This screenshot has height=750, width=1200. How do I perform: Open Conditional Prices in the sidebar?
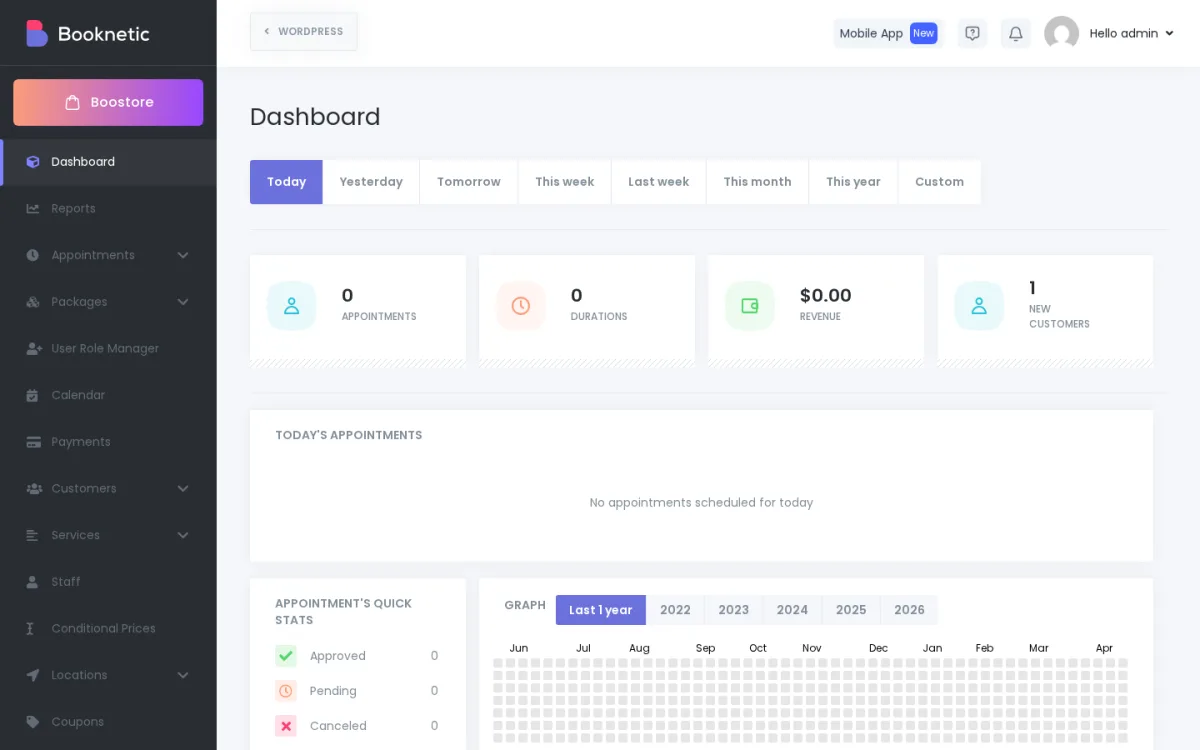[108, 629]
